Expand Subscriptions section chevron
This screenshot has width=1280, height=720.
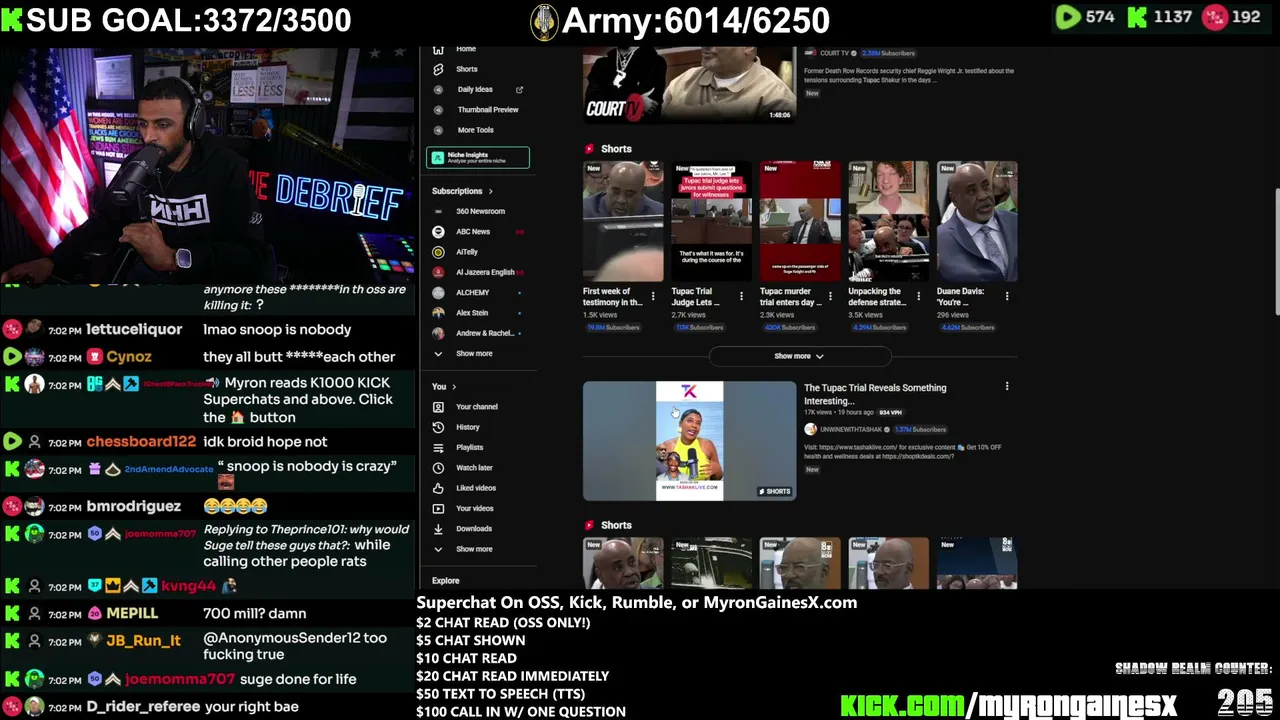click(490, 191)
